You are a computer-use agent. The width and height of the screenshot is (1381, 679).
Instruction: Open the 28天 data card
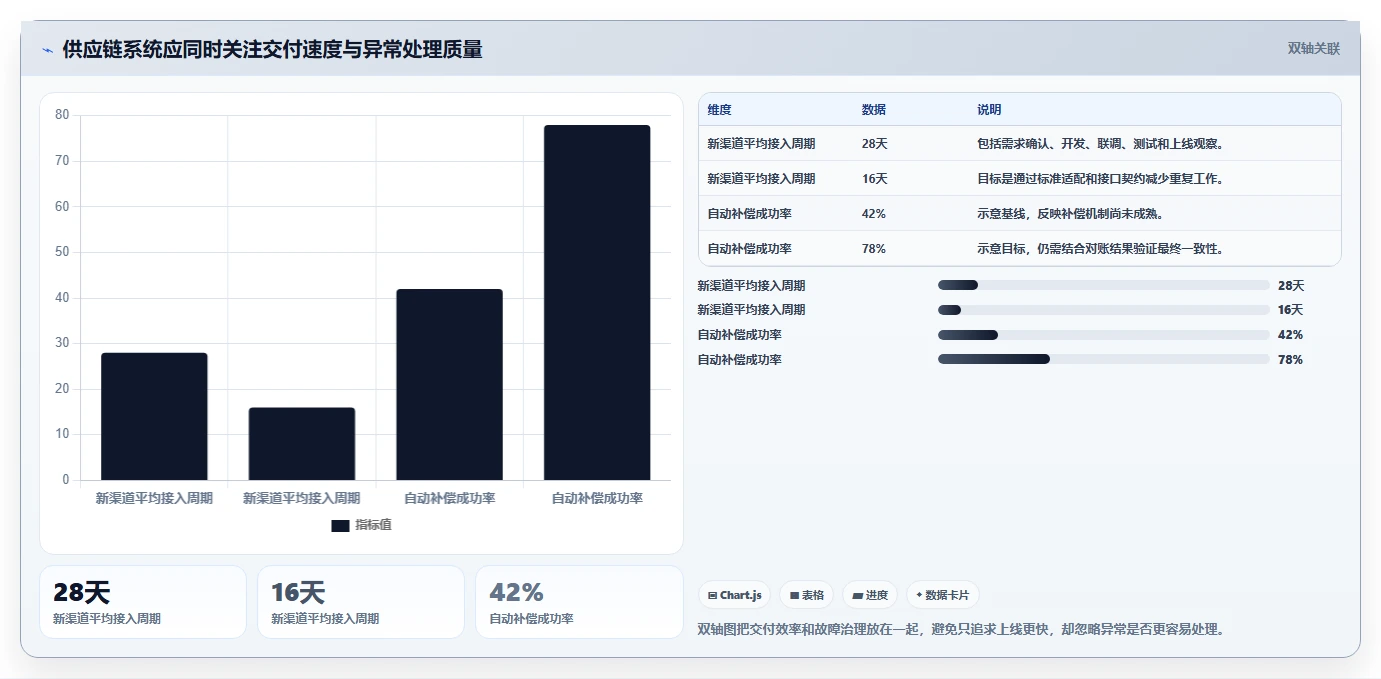(x=143, y=602)
